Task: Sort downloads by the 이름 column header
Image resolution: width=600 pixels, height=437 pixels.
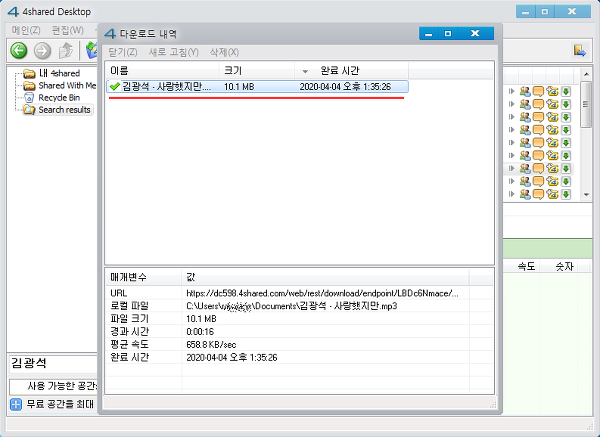Action: pyautogui.click(x=162, y=70)
